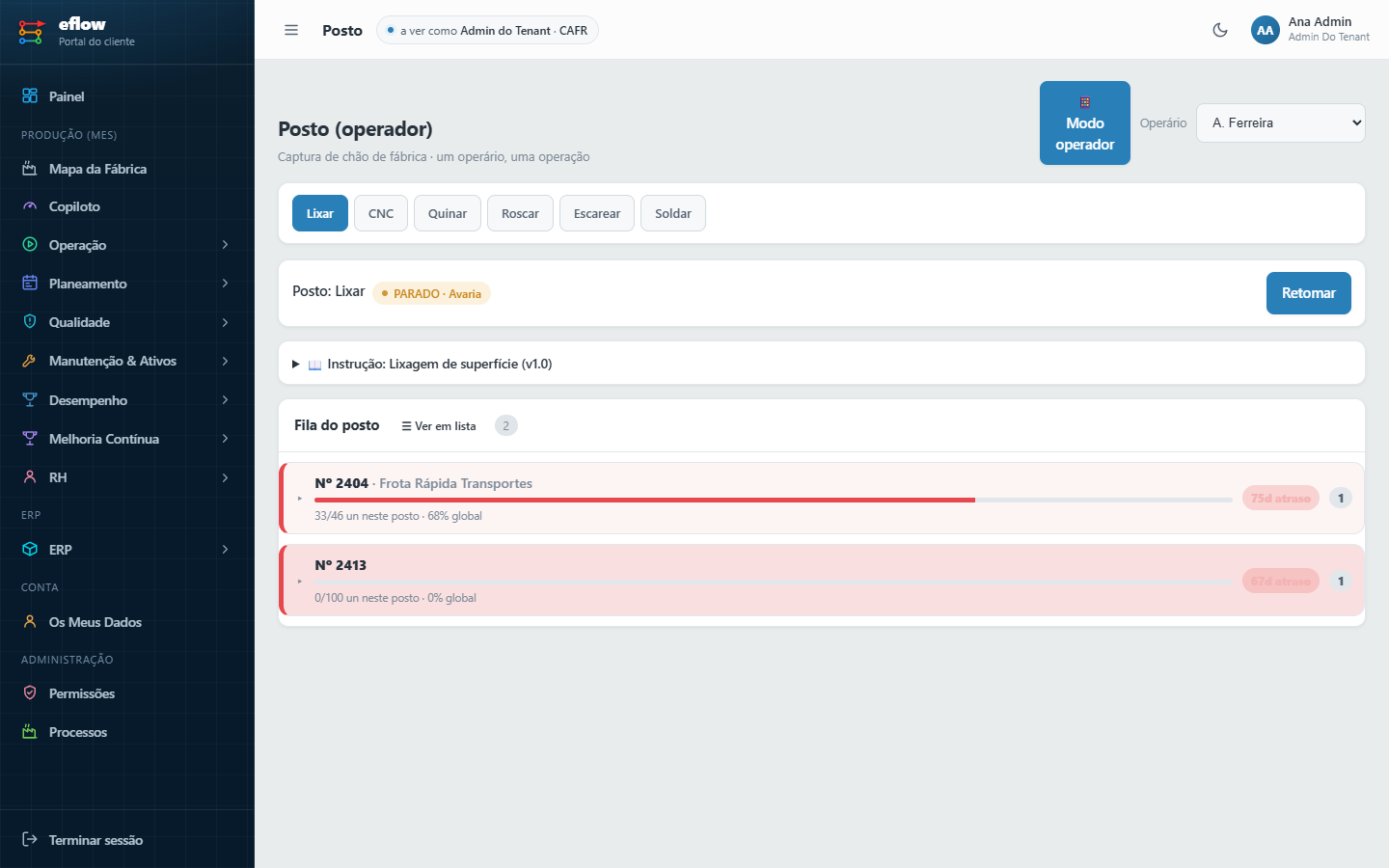
Task: Click the Retomar button
Action: 1309,293
